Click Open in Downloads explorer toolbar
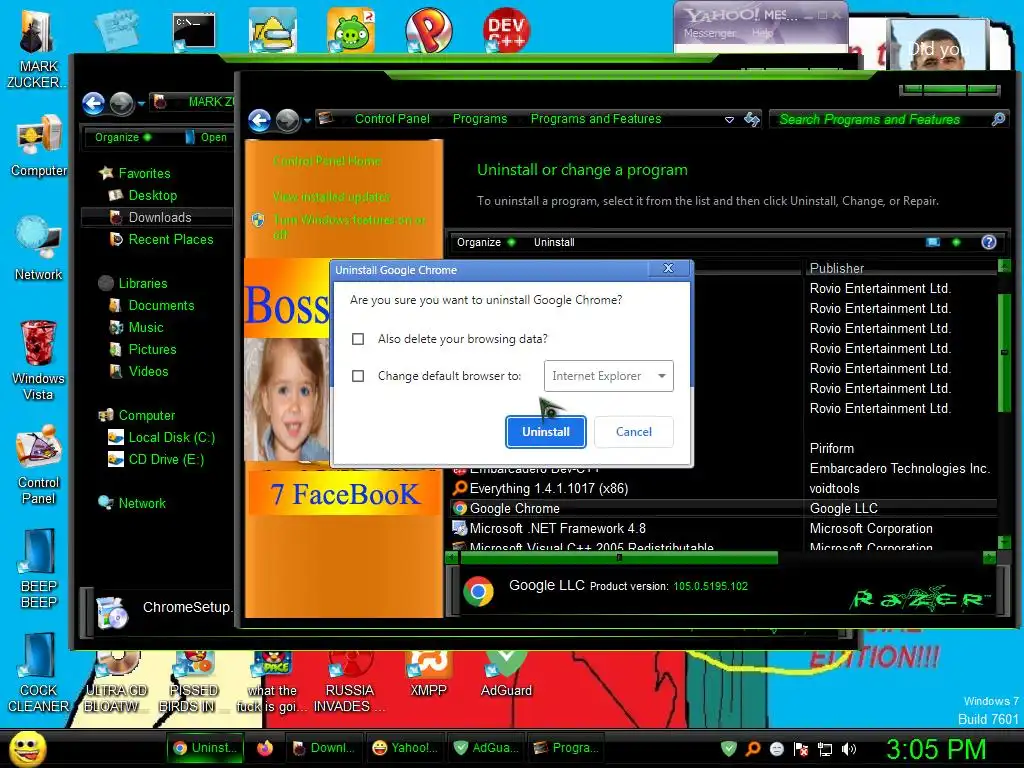1024x768 pixels. tap(206, 137)
